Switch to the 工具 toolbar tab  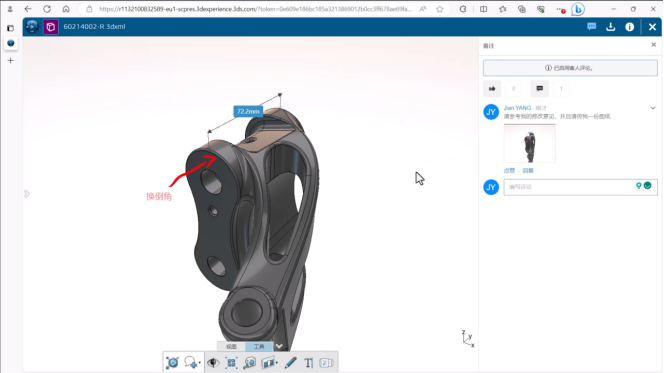[259, 346]
